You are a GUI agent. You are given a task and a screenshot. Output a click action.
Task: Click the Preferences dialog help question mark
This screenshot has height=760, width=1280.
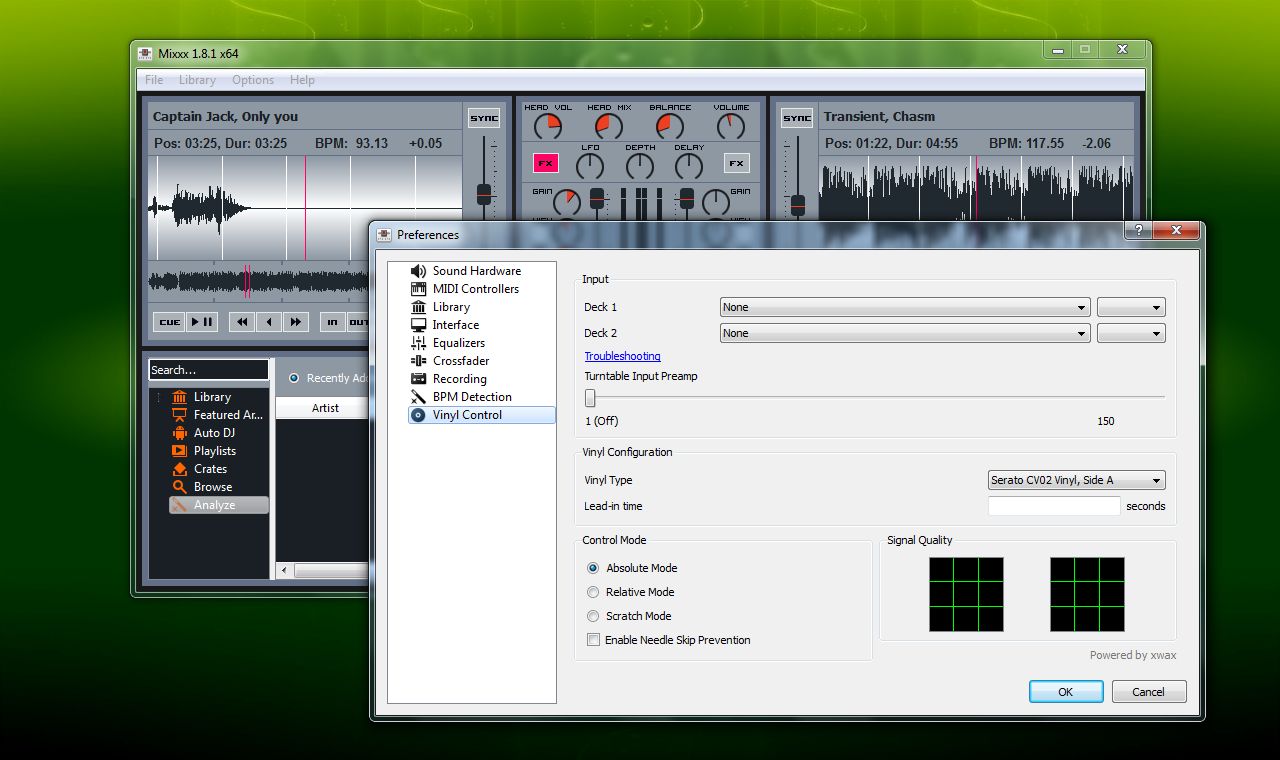pos(1137,230)
